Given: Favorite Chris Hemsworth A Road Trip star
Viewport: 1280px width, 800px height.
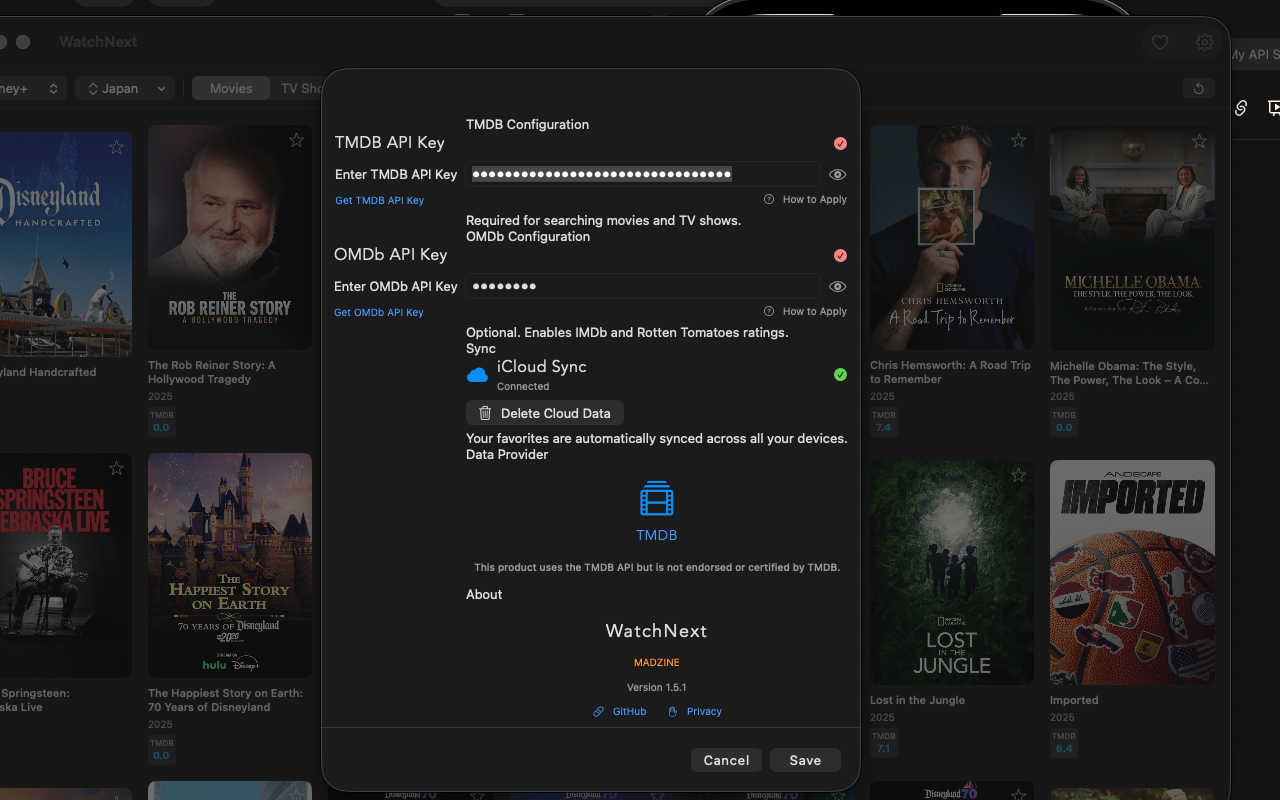Looking at the screenshot, I should click(x=1018, y=140).
